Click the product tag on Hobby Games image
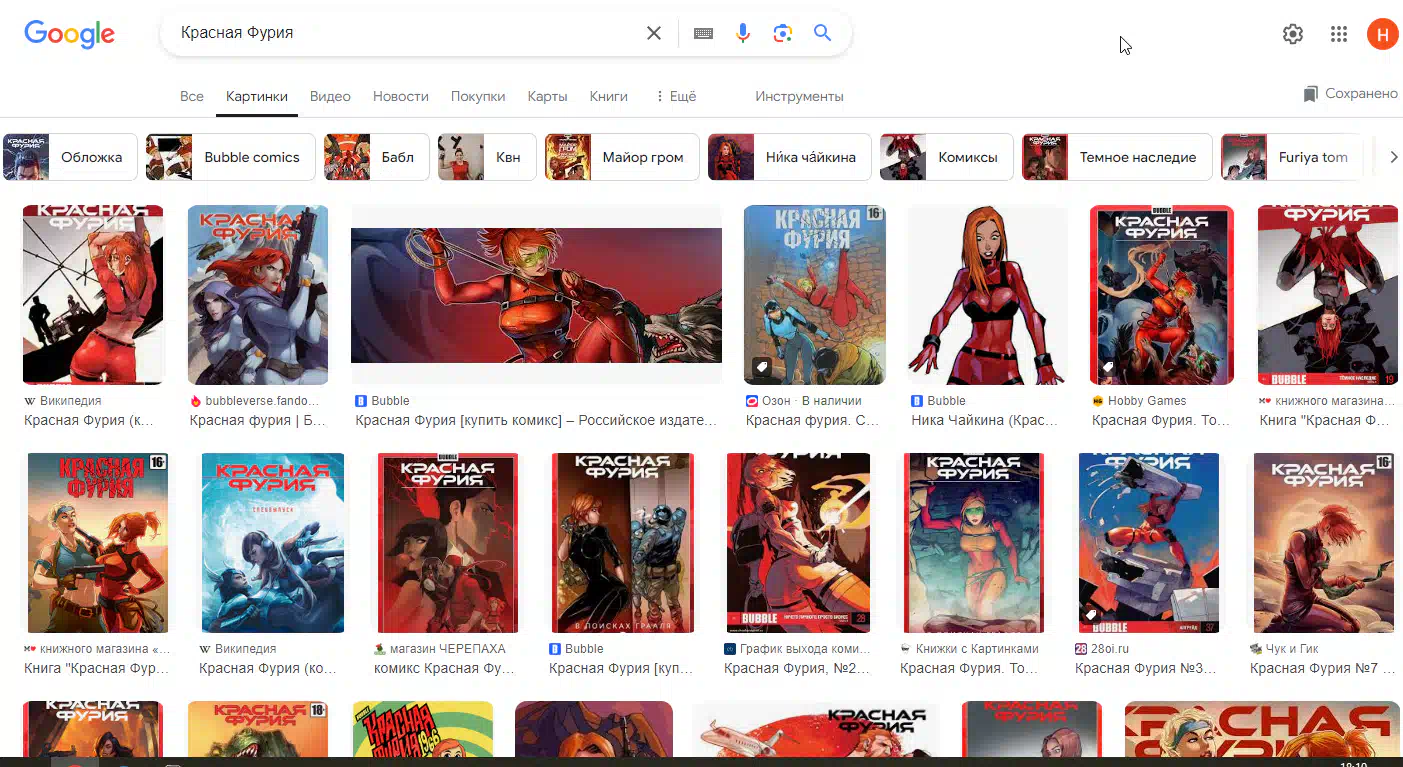This screenshot has height=767, width=1403. coord(1107,368)
